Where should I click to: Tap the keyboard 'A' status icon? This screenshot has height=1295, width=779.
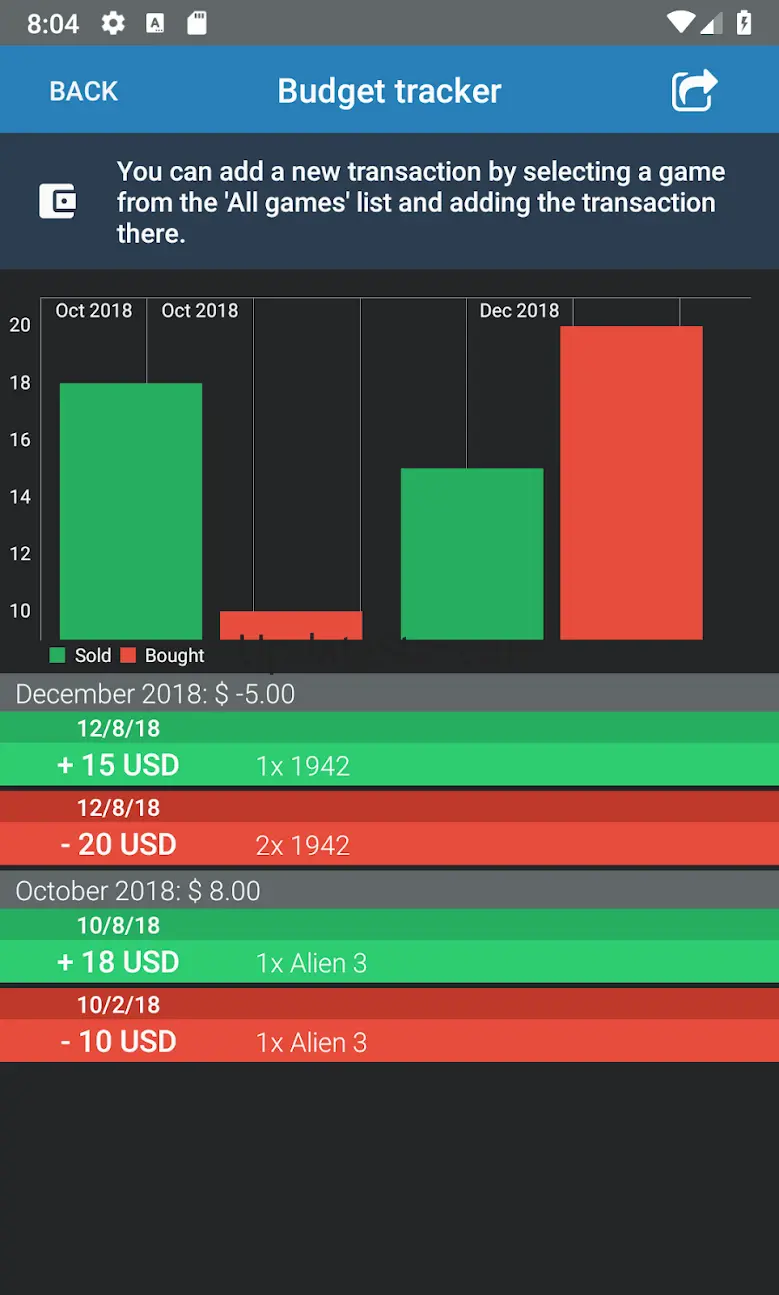(x=155, y=23)
